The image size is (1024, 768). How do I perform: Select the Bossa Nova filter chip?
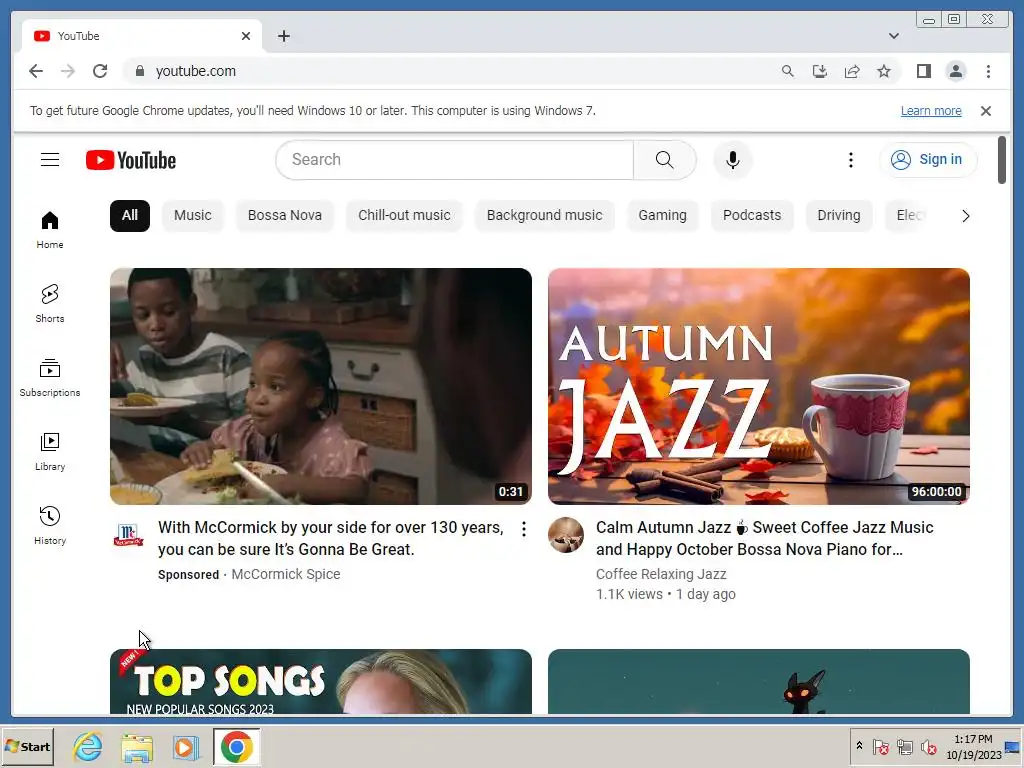[285, 216]
